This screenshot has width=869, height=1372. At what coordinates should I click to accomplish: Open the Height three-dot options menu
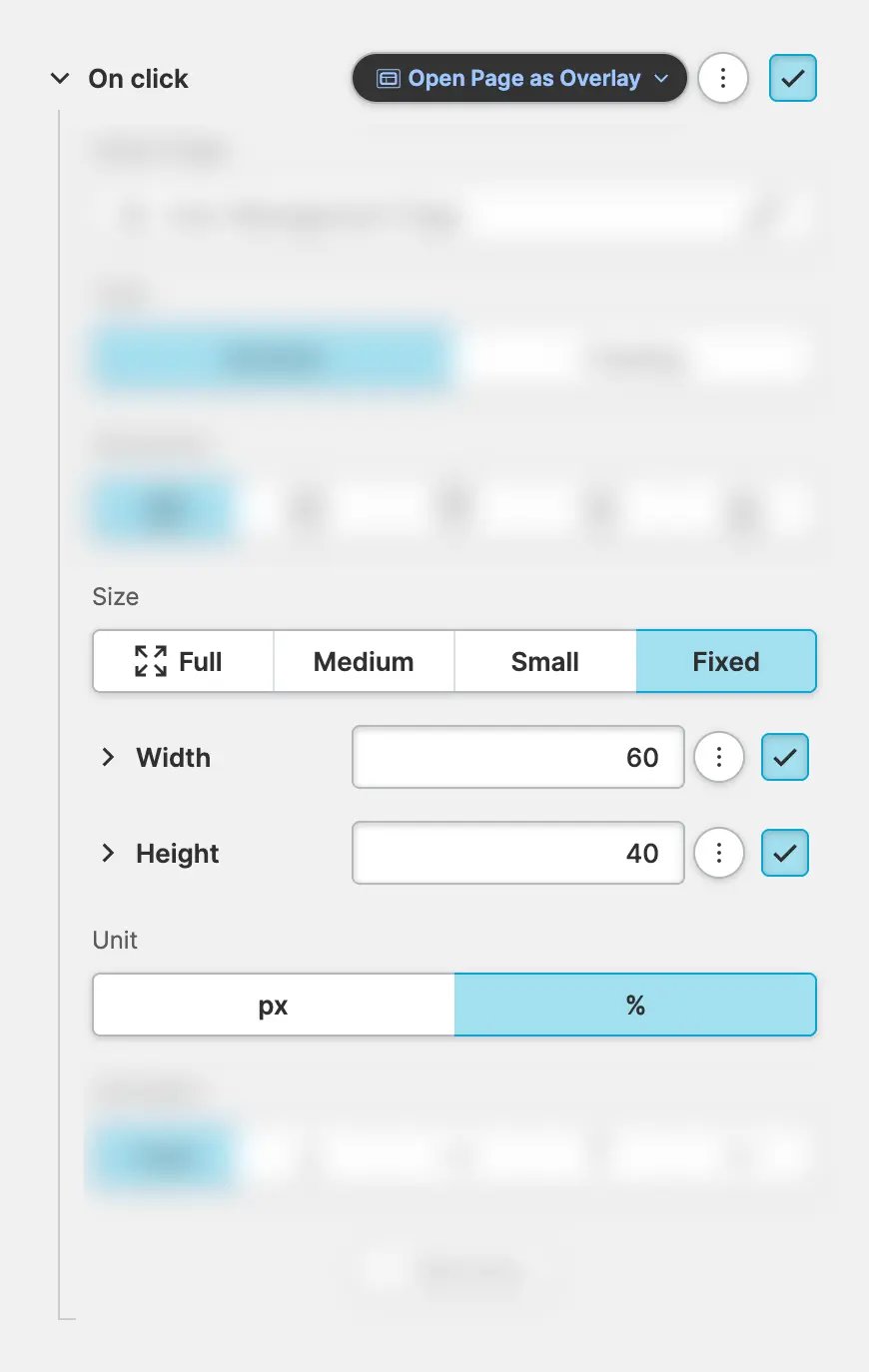(x=719, y=853)
